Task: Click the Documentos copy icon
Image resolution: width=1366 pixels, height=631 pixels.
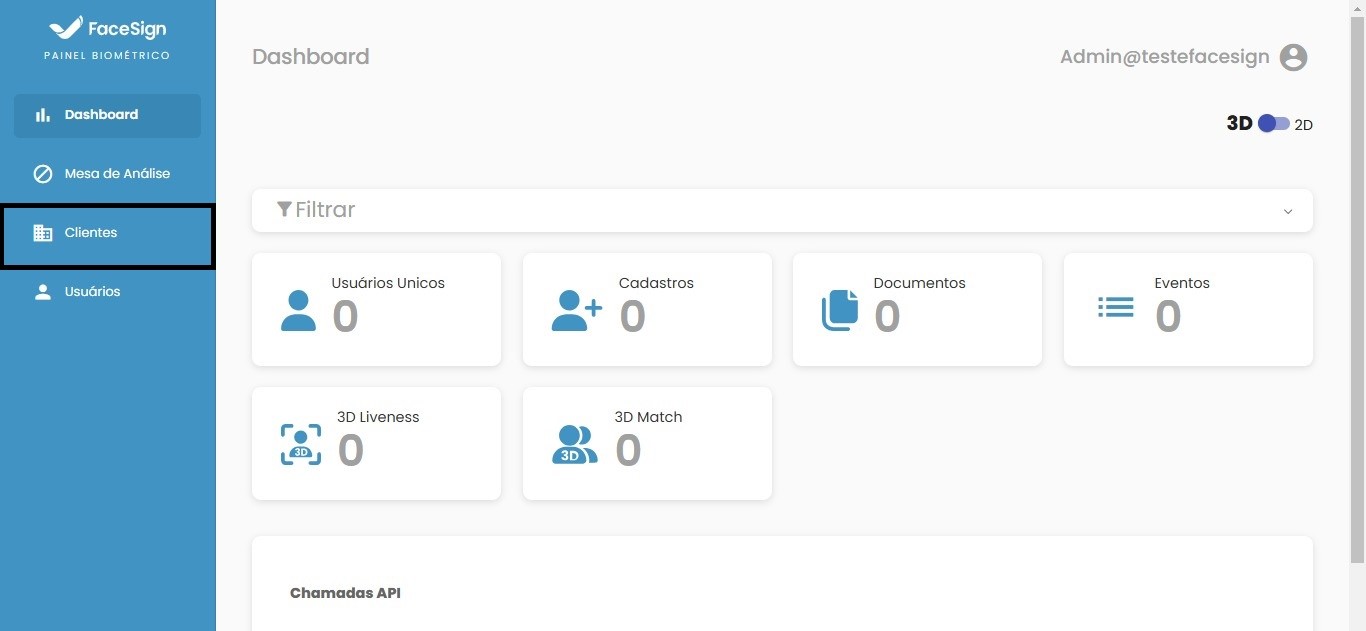Action: [x=840, y=310]
